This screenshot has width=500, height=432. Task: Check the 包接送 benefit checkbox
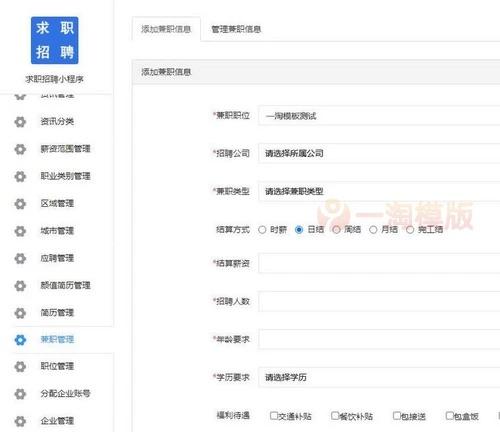396,416
